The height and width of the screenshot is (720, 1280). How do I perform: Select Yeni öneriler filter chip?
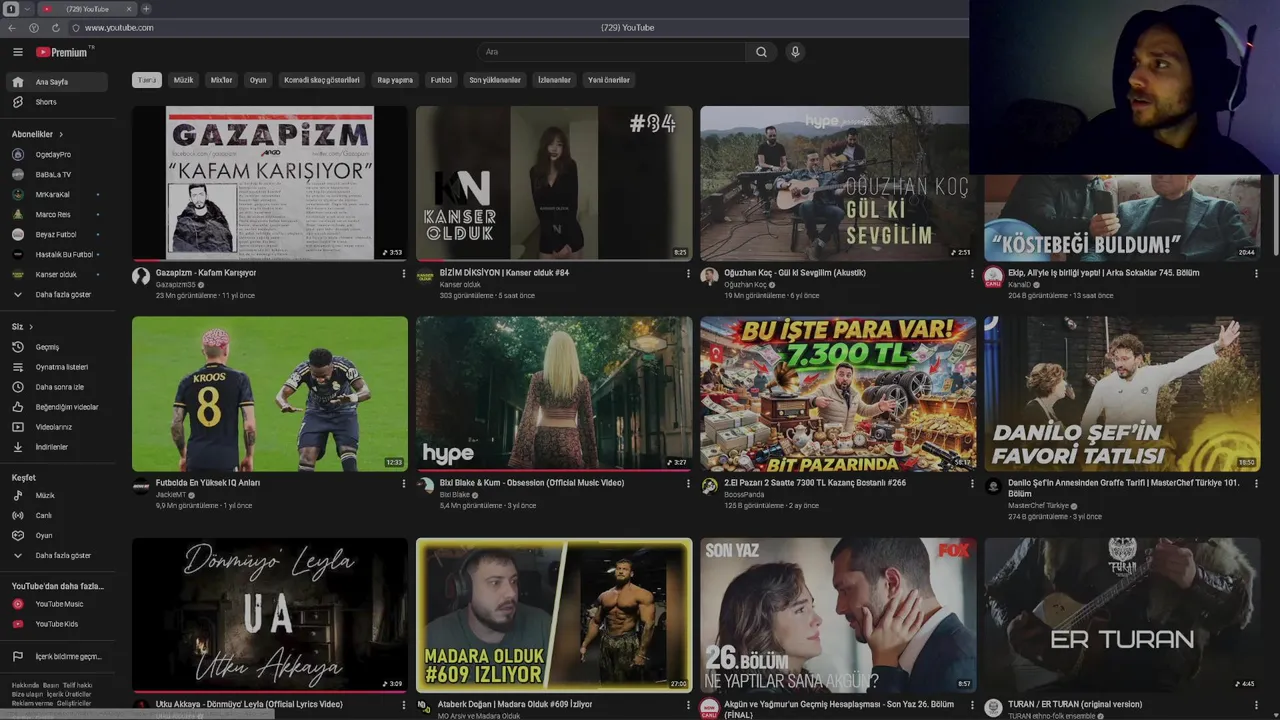click(x=609, y=80)
